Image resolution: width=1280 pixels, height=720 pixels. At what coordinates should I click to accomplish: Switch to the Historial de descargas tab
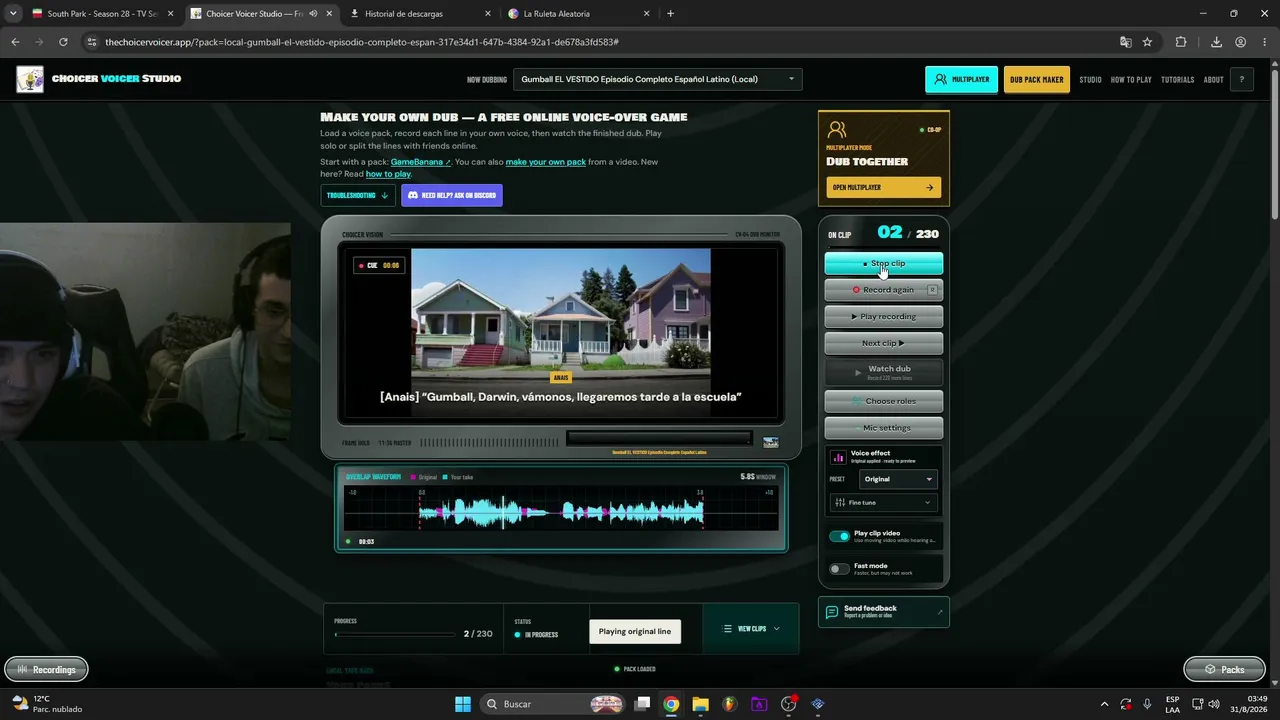coord(419,14)
